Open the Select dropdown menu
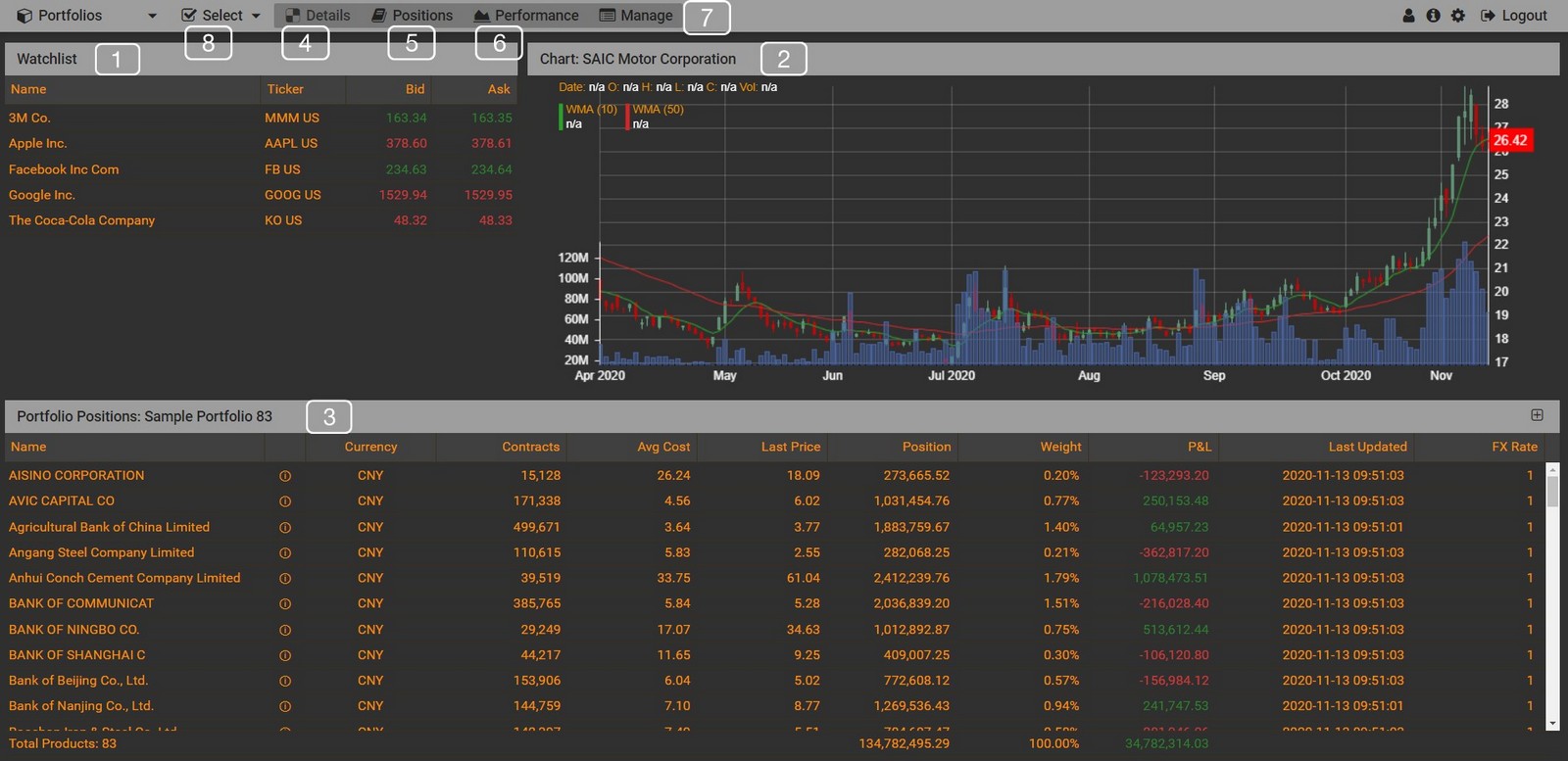1568x761 pixels. click(x=221, y=16)
